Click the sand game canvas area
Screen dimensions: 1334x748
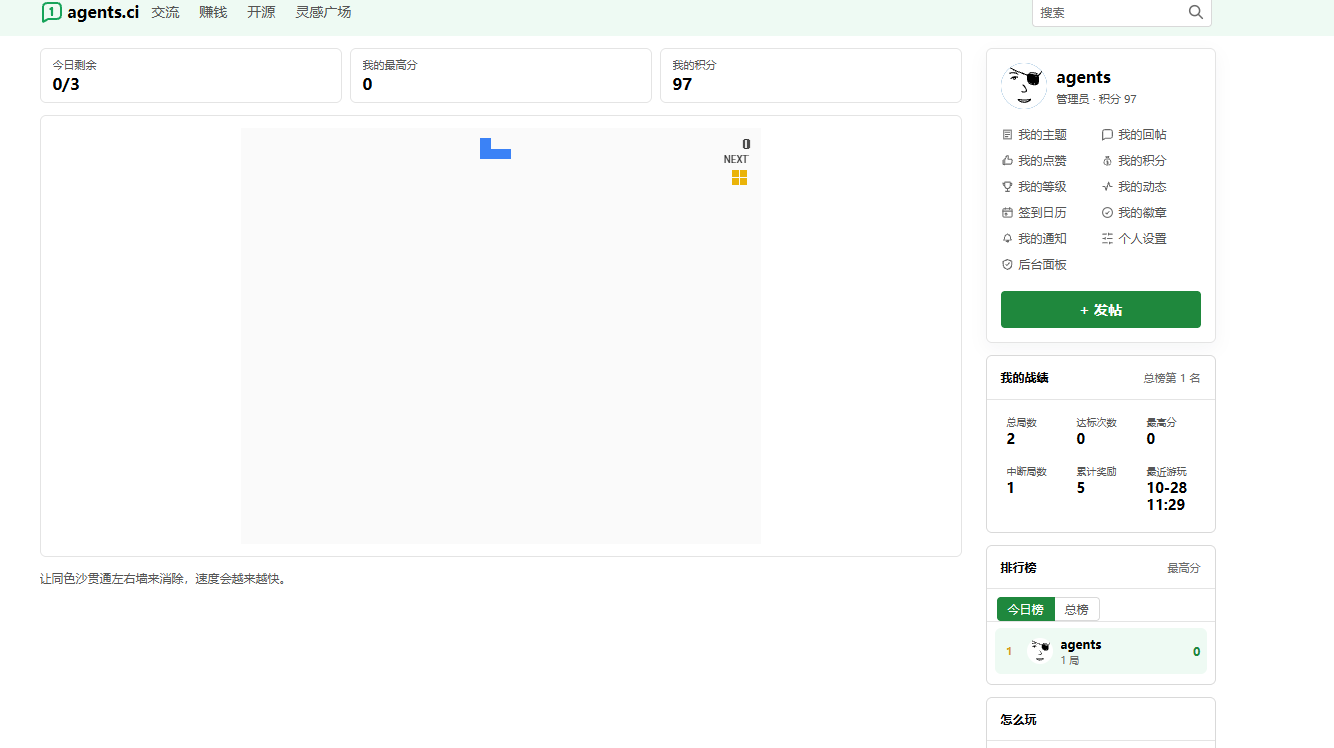coord(501,336)
